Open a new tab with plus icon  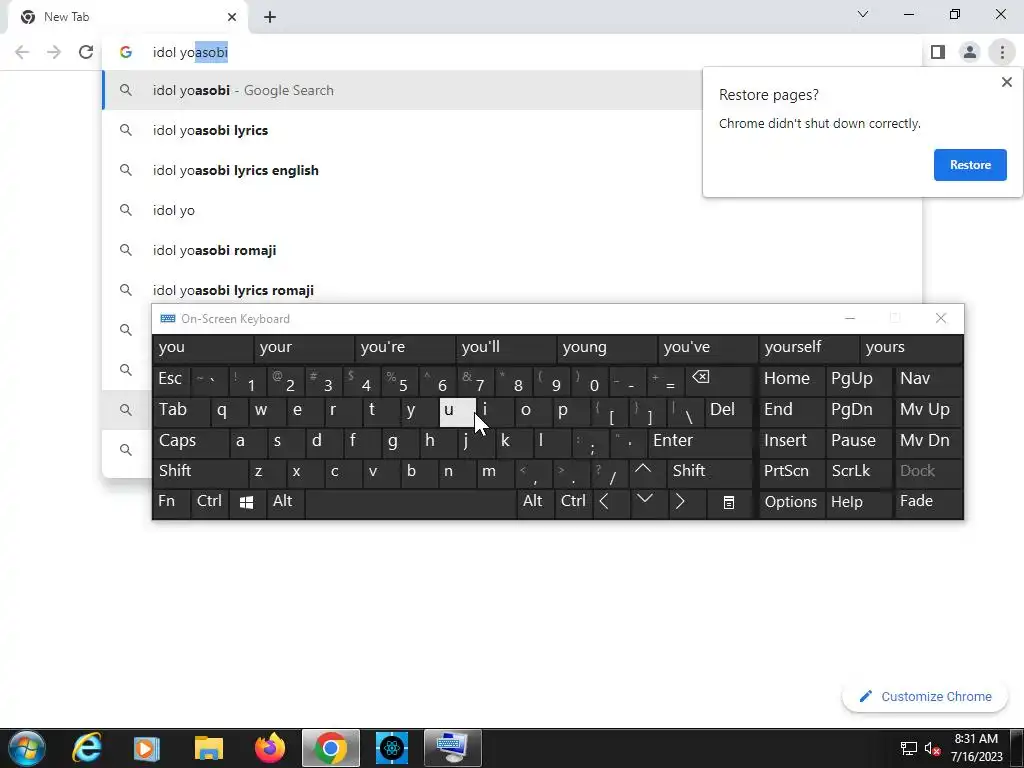[270, 18]
